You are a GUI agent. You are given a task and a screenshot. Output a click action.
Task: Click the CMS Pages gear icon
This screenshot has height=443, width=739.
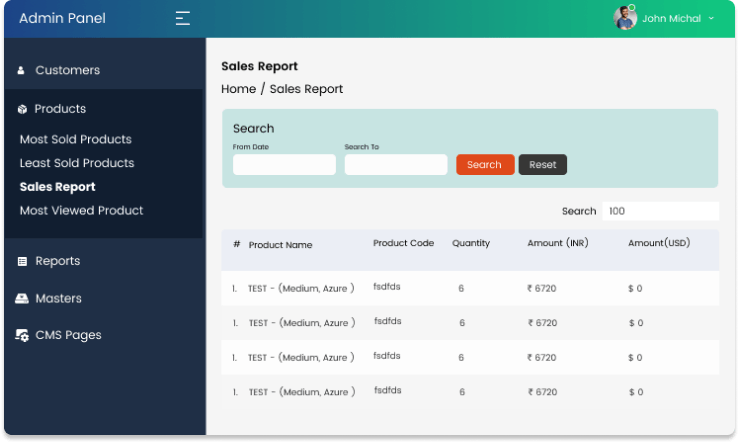[22, 336]
